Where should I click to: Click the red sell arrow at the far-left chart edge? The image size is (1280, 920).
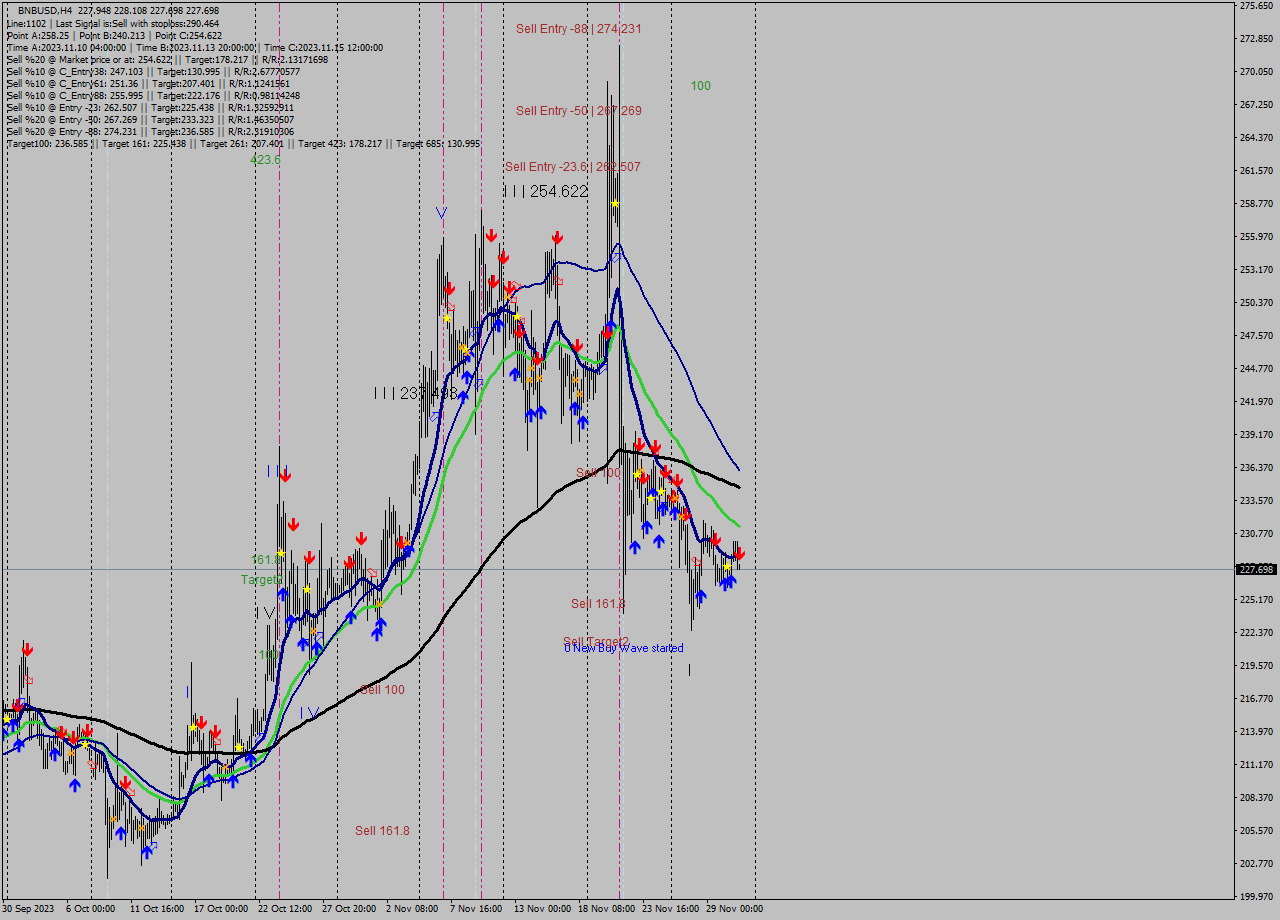(x=25, y=648)
